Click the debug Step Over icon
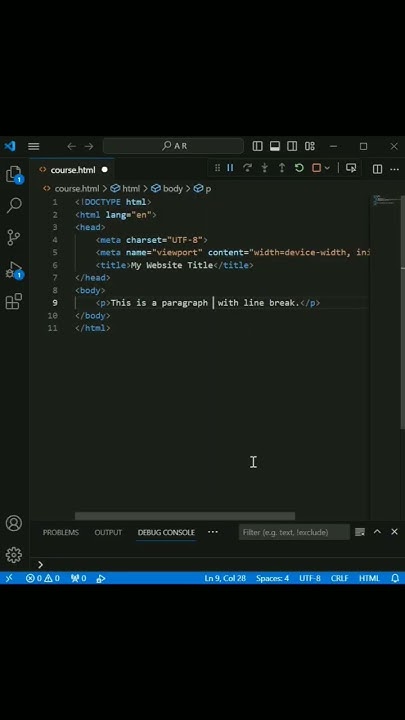 247,168
